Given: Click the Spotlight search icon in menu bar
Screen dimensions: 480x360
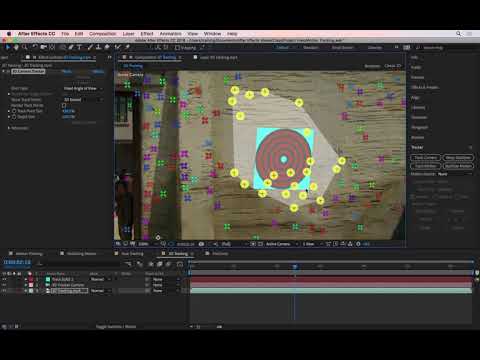Looking at the screenshot, I should click(x=459, y=34).
